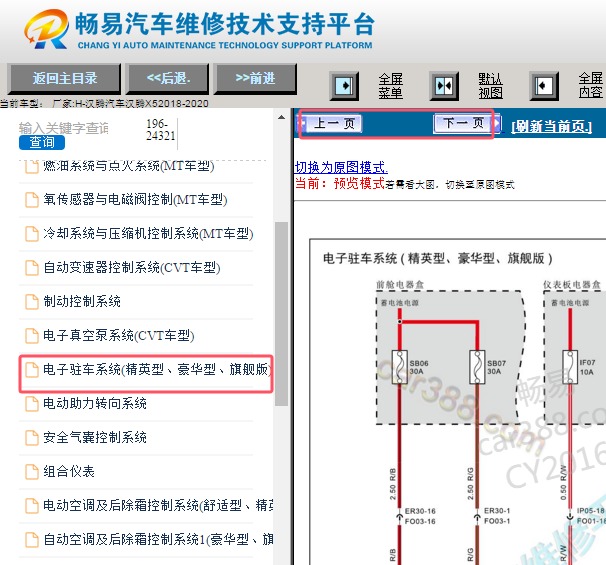This screenshot has height=565, width=606.
Task: Click diagram title 电子驻车系统
Action: tap(437, 258)
